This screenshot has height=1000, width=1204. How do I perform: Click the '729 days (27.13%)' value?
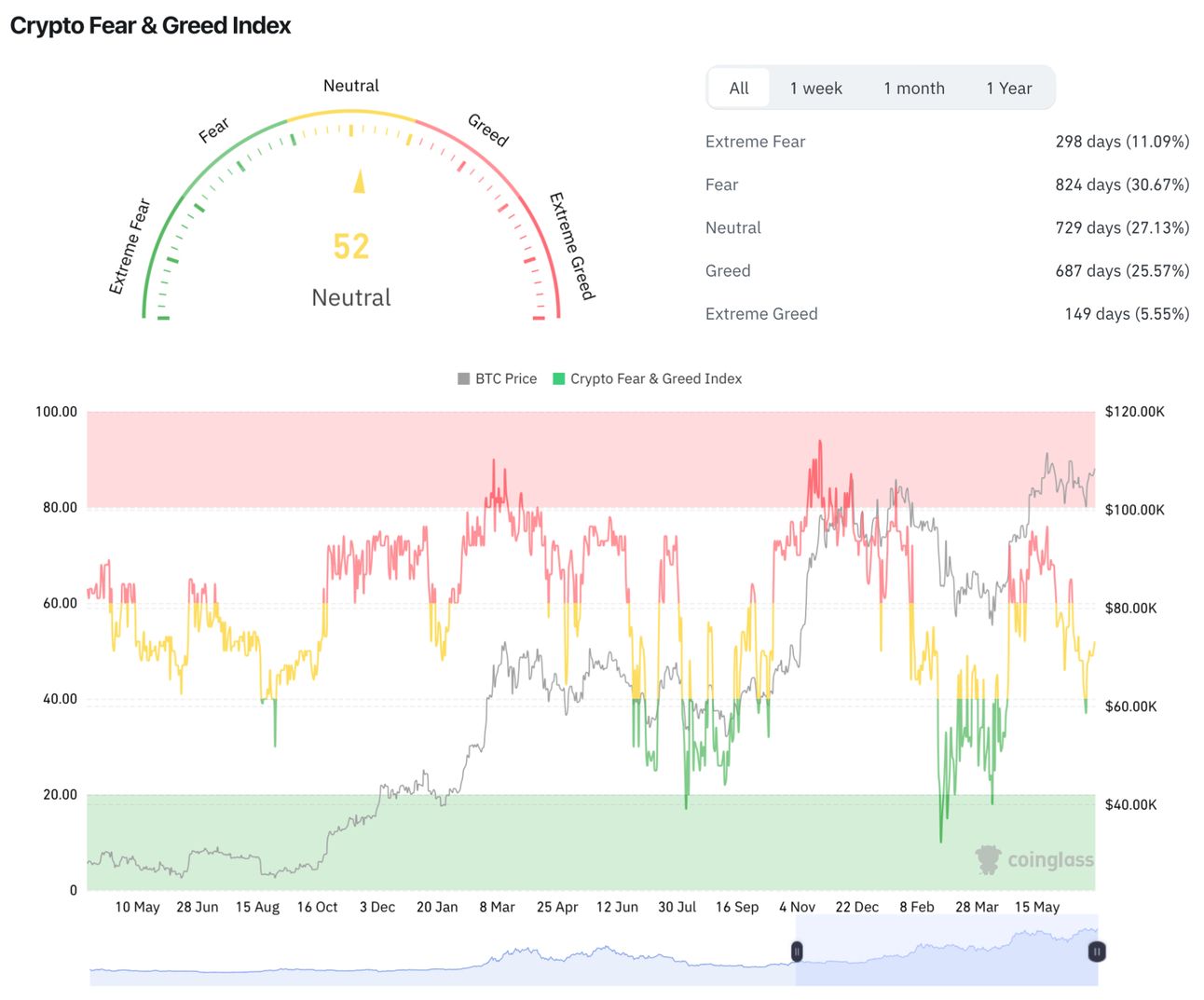[x=1122, y=227]
